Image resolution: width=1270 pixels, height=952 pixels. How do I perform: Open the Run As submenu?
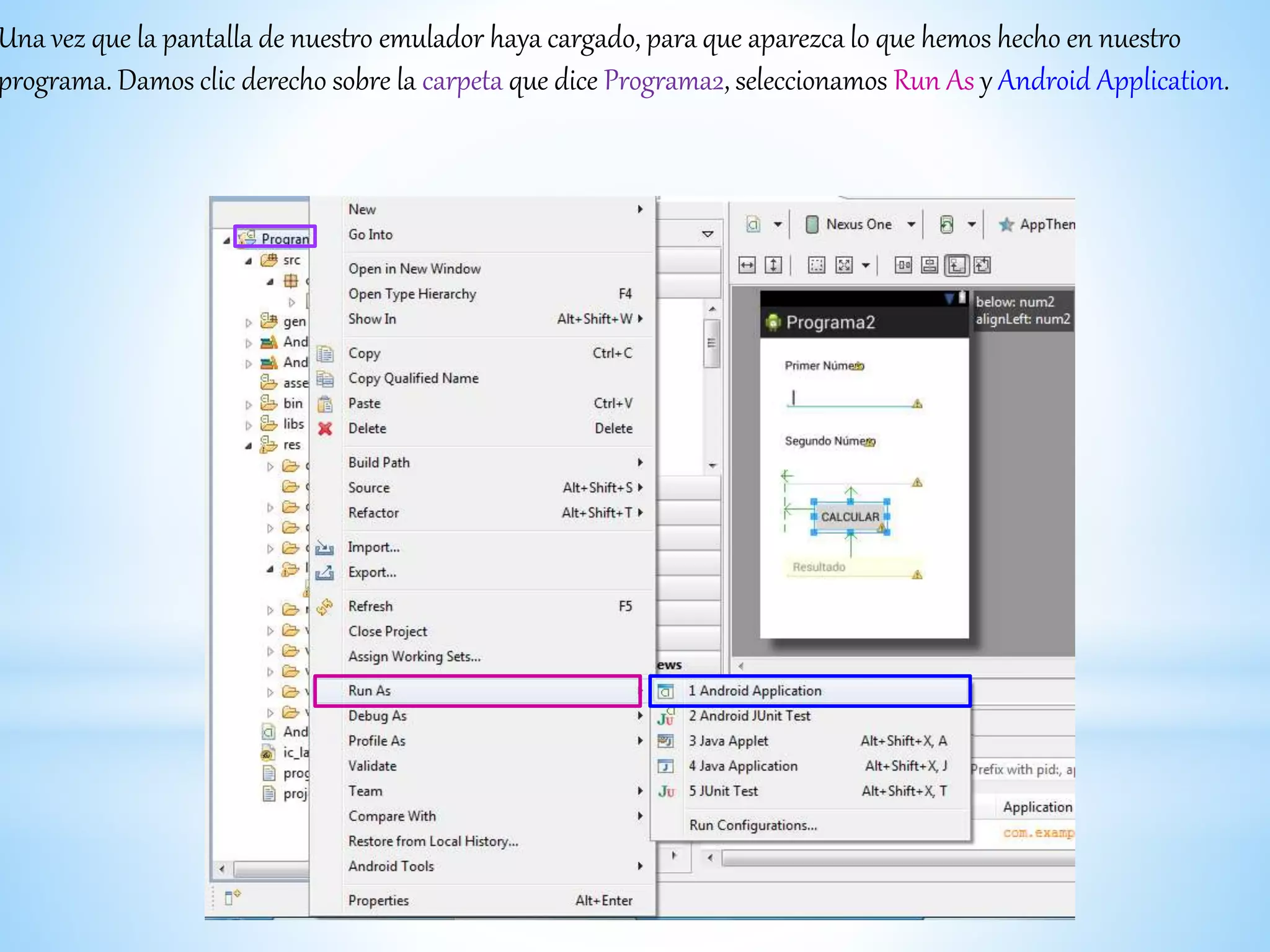477,691
